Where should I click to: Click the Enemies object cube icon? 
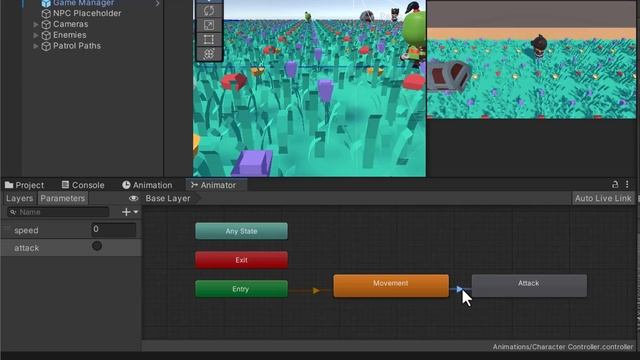(46, 36)
